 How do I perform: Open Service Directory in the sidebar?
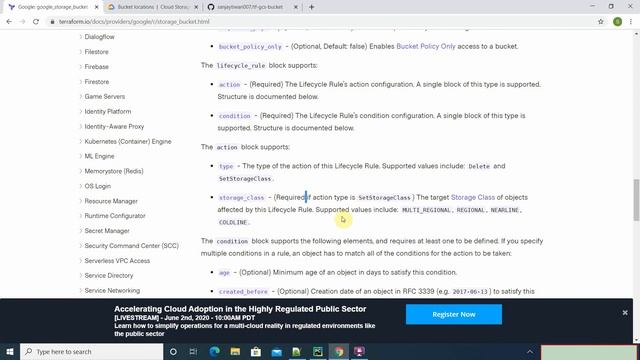(x=109, y=276)
